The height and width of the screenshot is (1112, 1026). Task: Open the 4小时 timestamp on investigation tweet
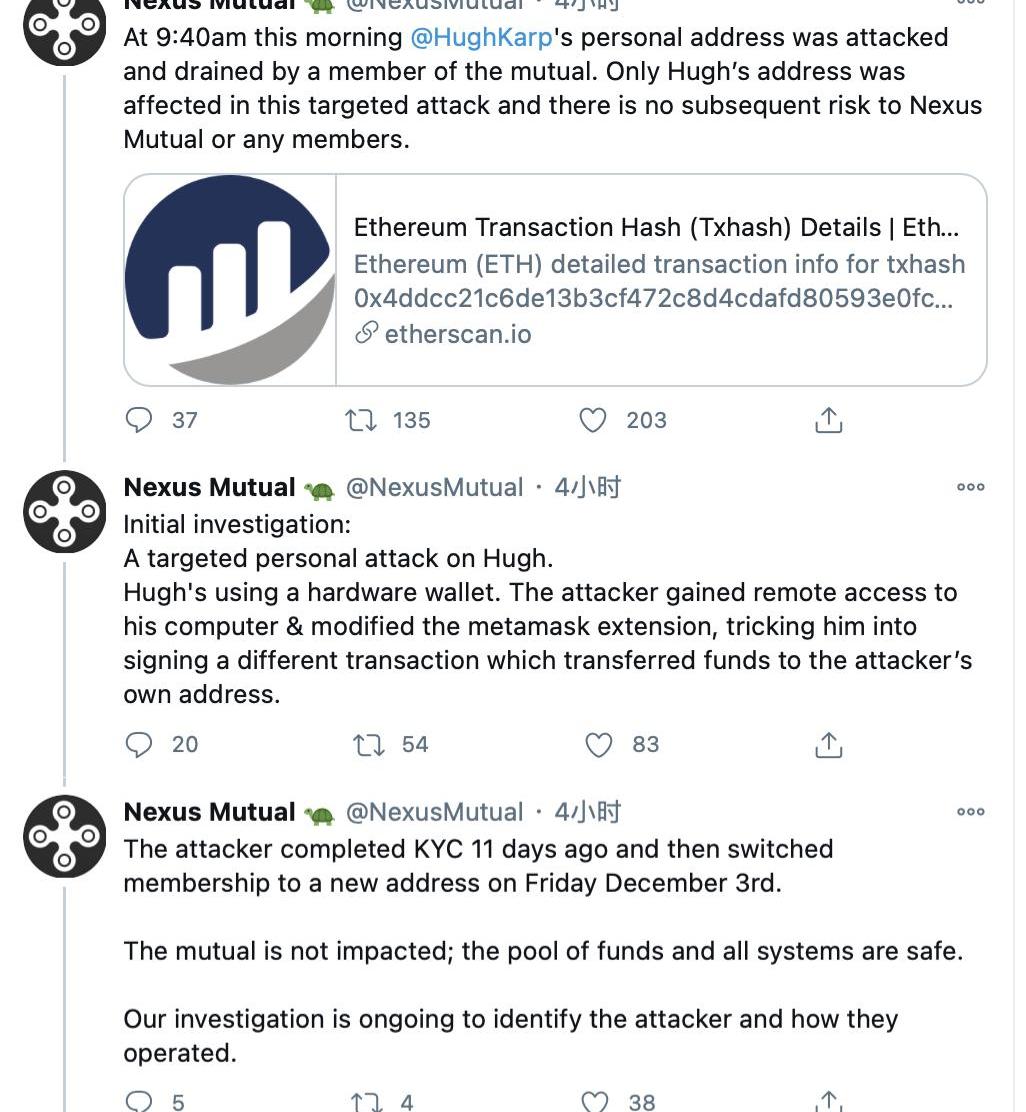588,487
